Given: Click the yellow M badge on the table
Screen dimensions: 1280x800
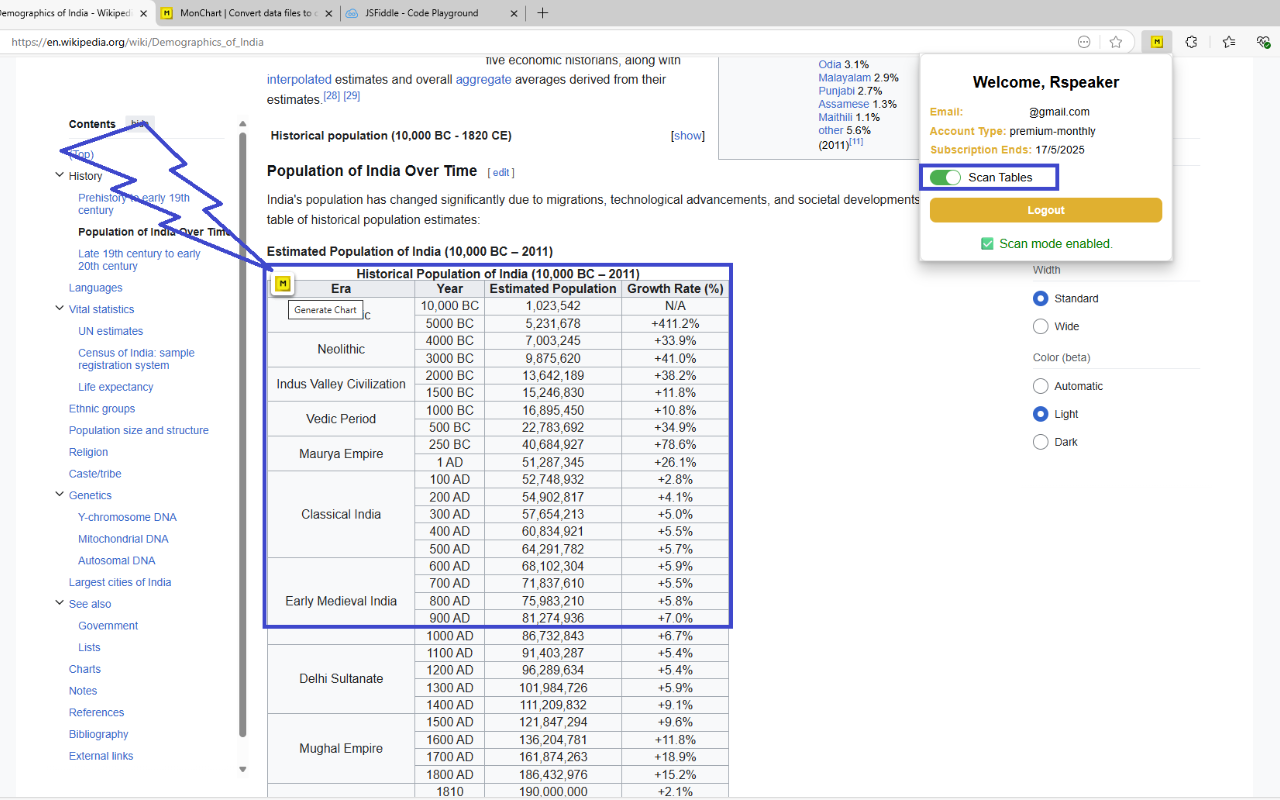Looking at the screenshot, I should [x=282, y=284].
